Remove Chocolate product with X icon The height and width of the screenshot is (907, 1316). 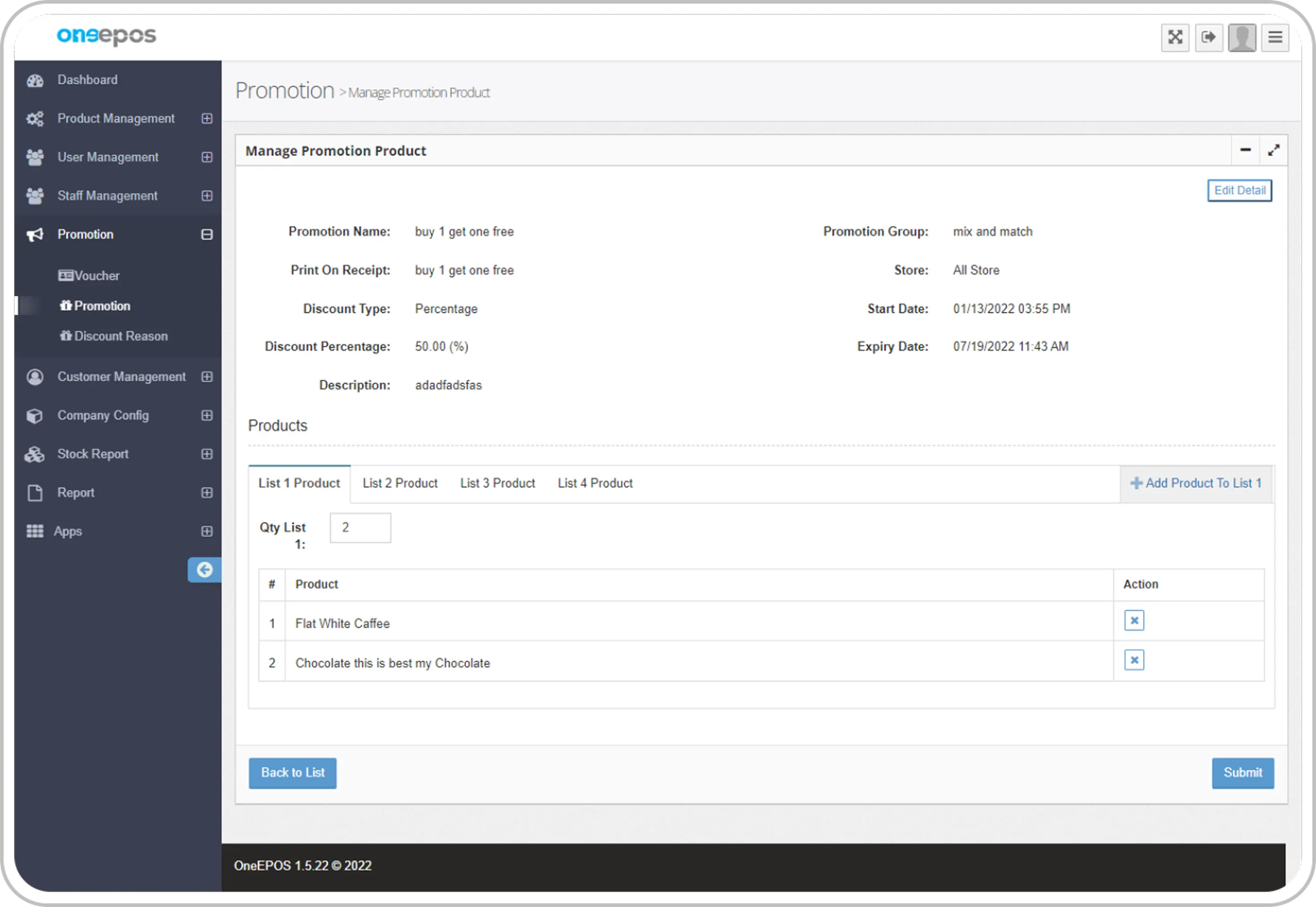click(x=1134, y=661)
